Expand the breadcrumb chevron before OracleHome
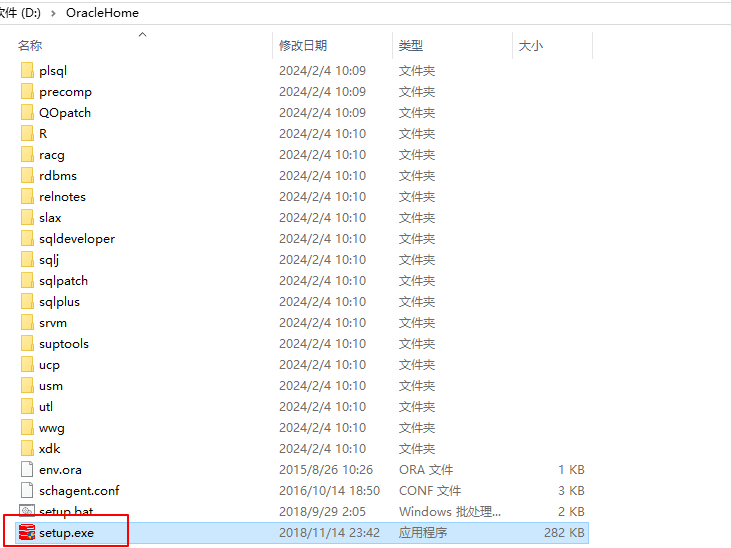This screenshot has width=731, height=548. [x=53, y=13]
